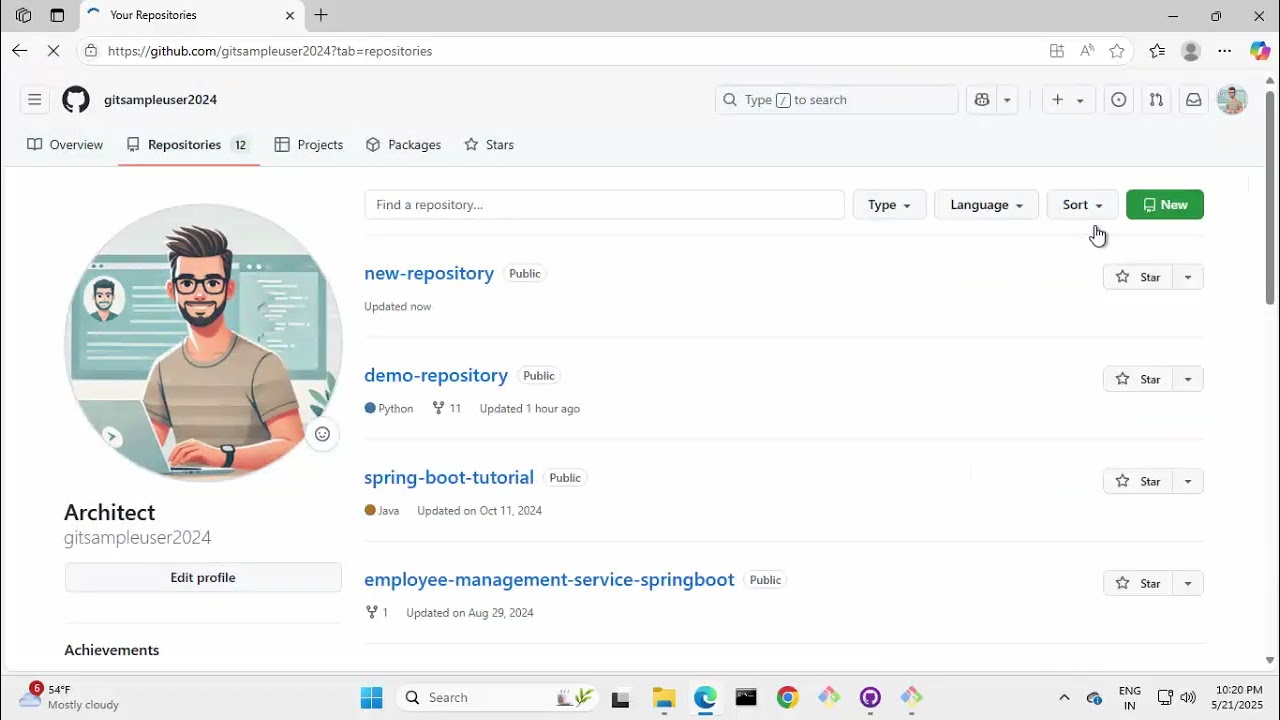
Task: Open the browser profile icon
Action: [1190, 51]
